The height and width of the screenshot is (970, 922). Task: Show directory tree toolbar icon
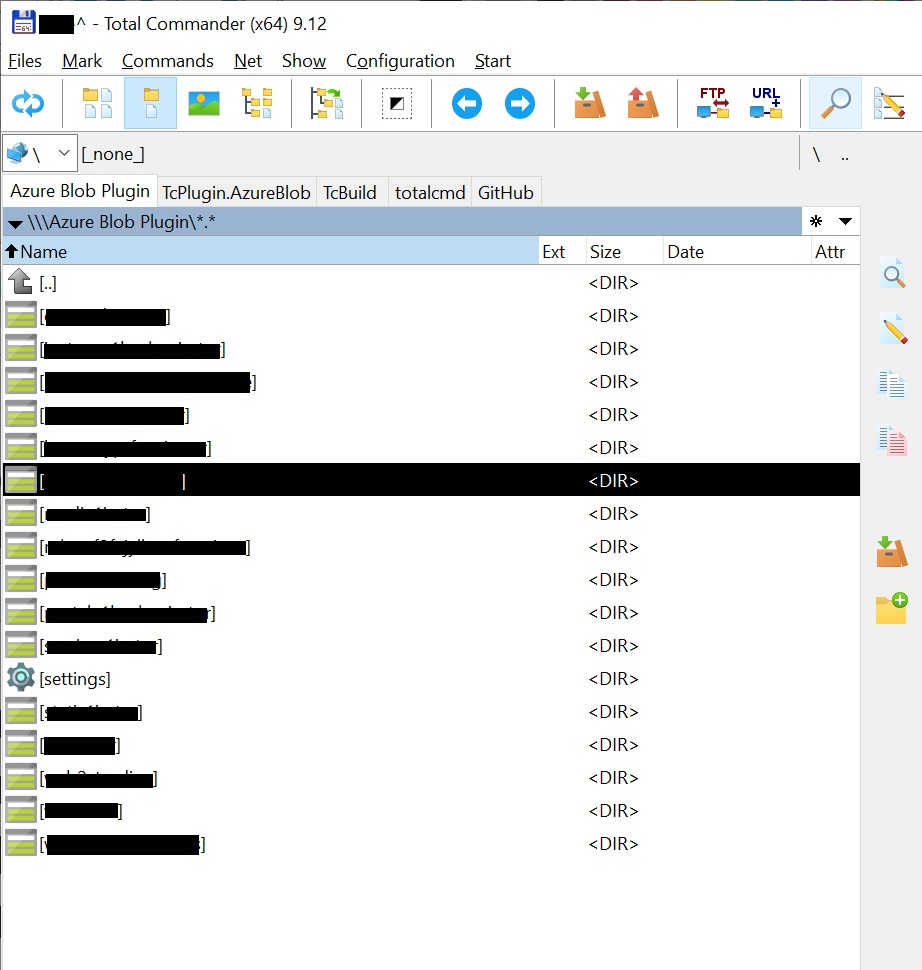[x=257, y=103]
